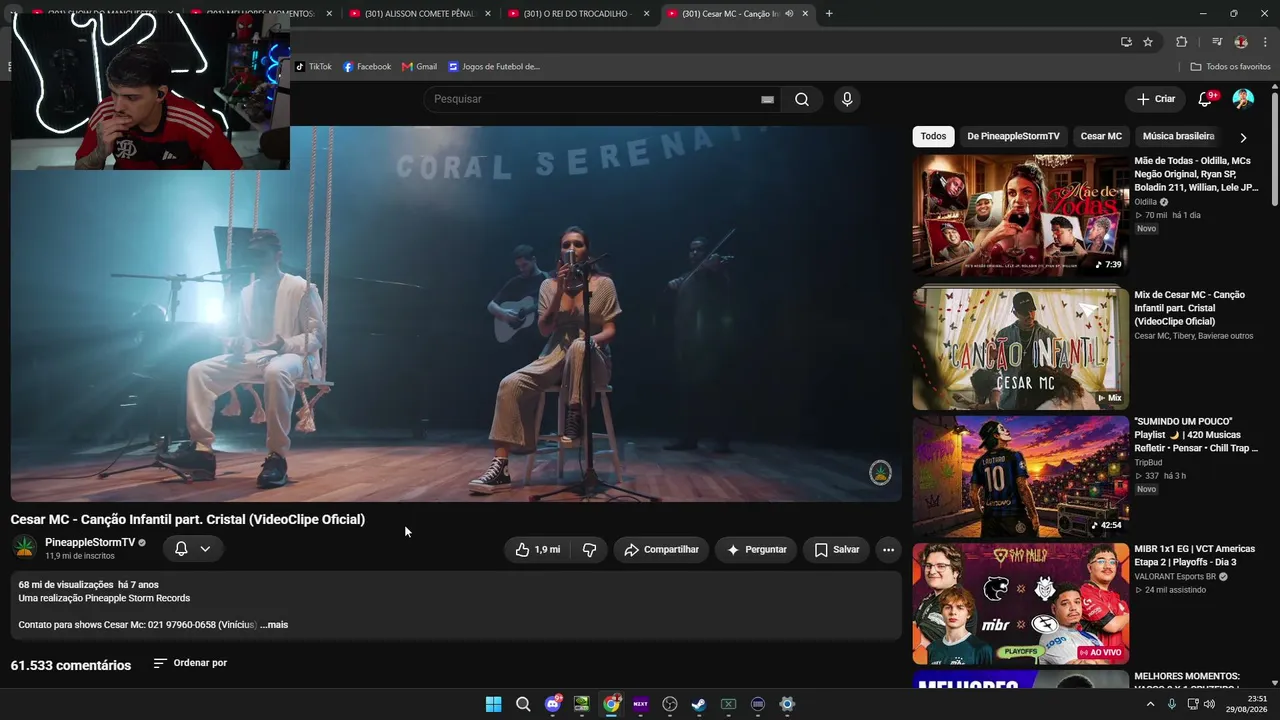Open Jogos de Futebol bookmark
The width and height of the screenshot is (1280, 720).
[x=494, y=67]
